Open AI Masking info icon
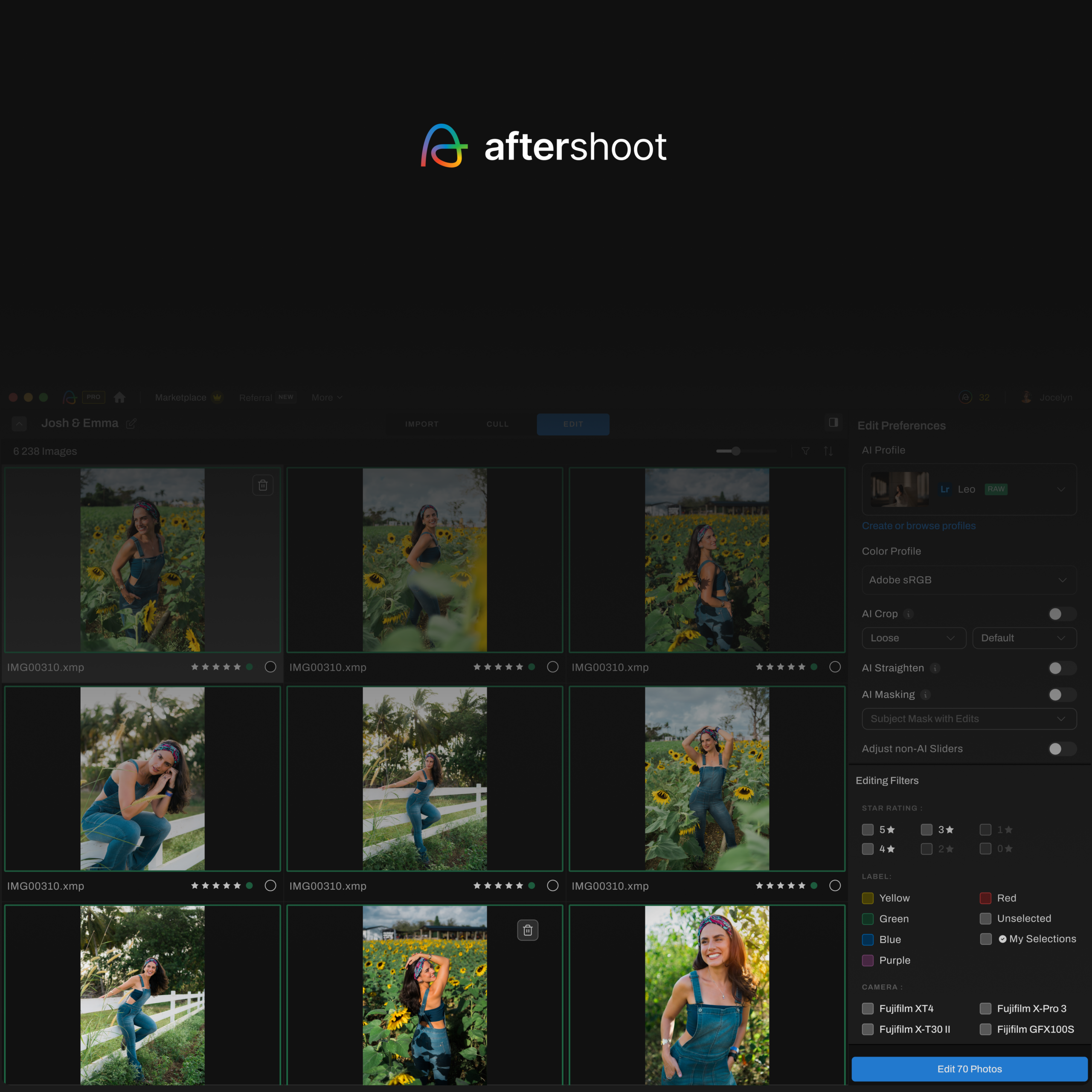Viewport: 1092px width, 1092px height. [925, 694]
